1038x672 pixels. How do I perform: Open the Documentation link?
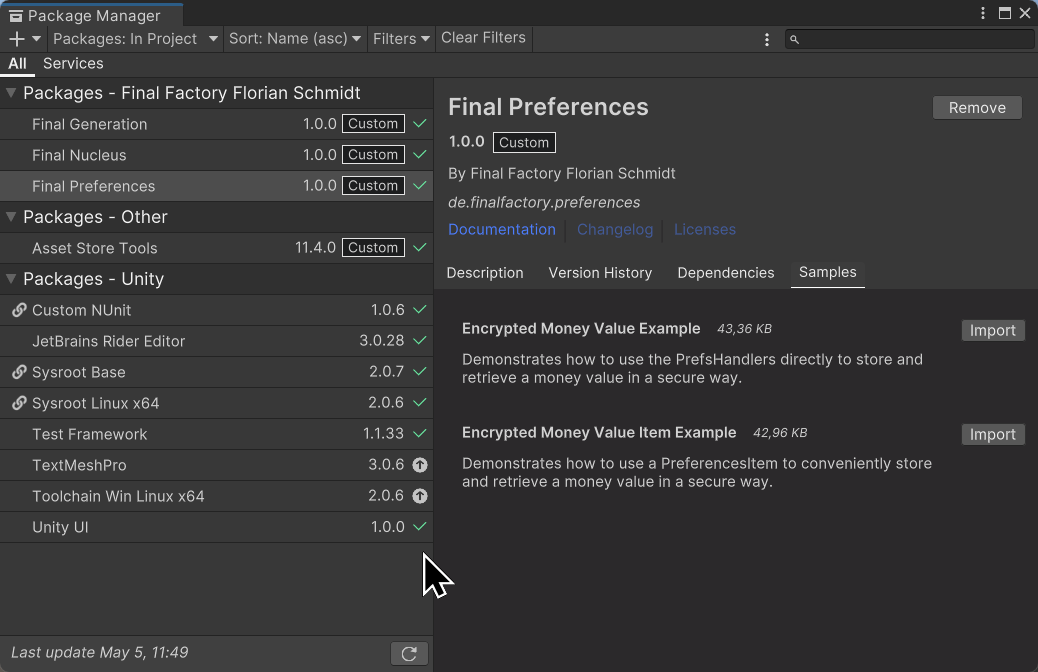502,230
